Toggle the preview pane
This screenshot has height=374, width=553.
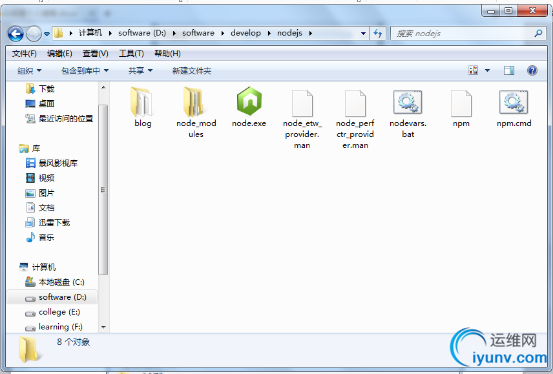[509, 71]
